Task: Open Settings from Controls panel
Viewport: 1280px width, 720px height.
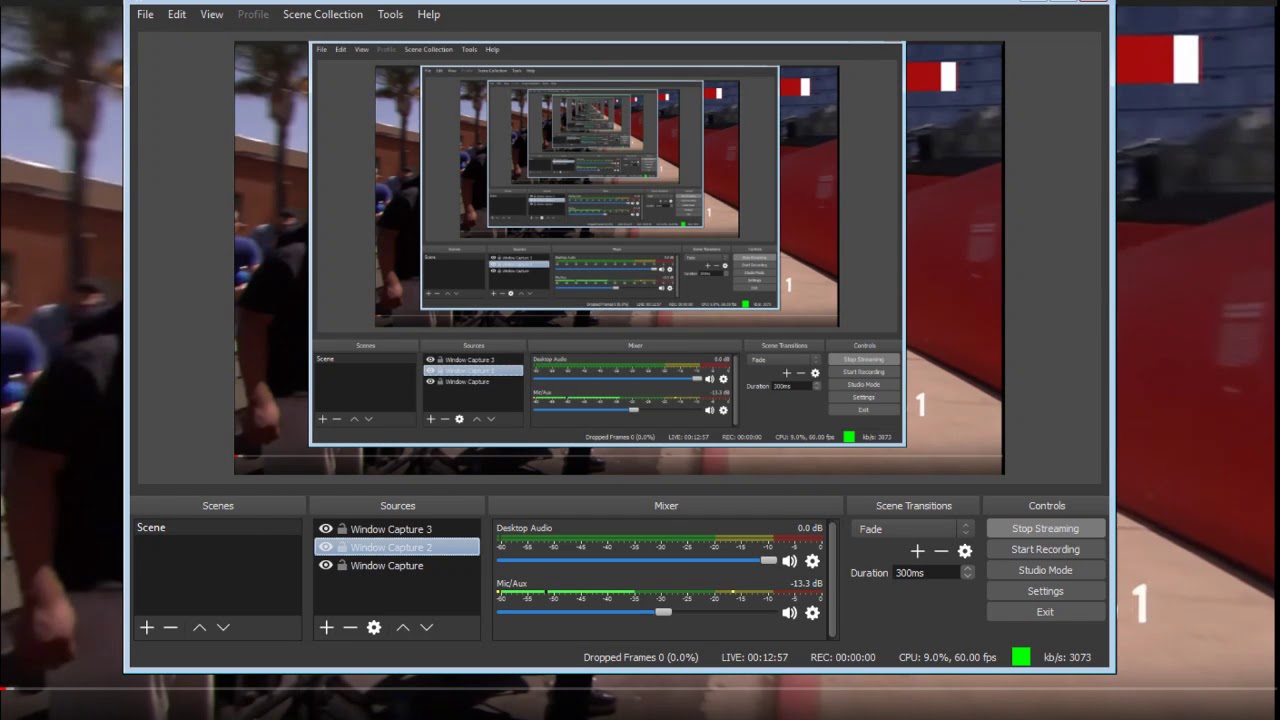Action: tap(1045, 591)
